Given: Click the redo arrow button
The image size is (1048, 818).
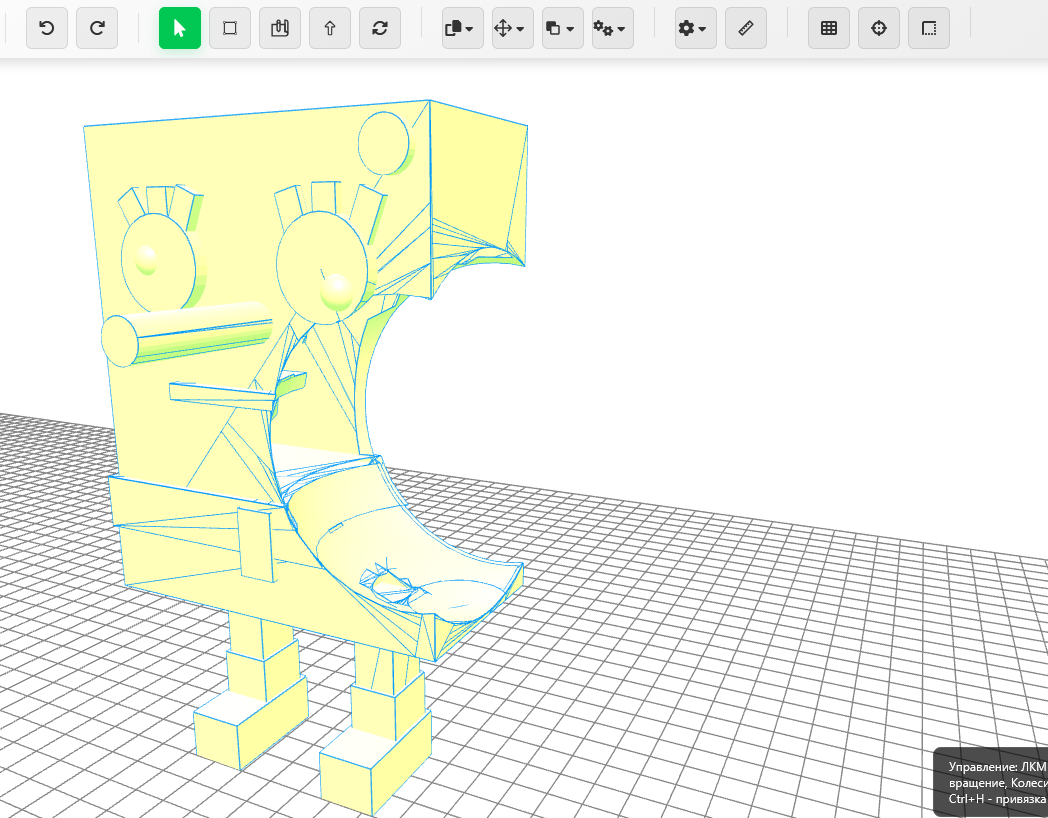Looking at the screenshot, I should click(x=97, y=28).
